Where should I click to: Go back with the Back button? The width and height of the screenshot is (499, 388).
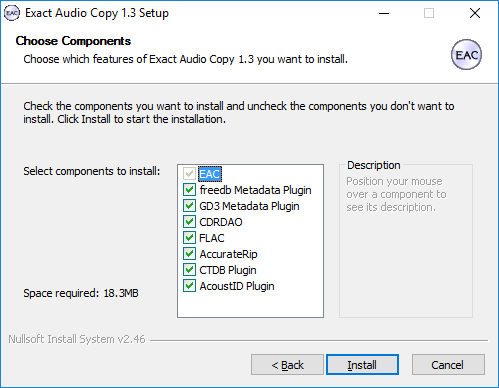(x=287, y=365)
